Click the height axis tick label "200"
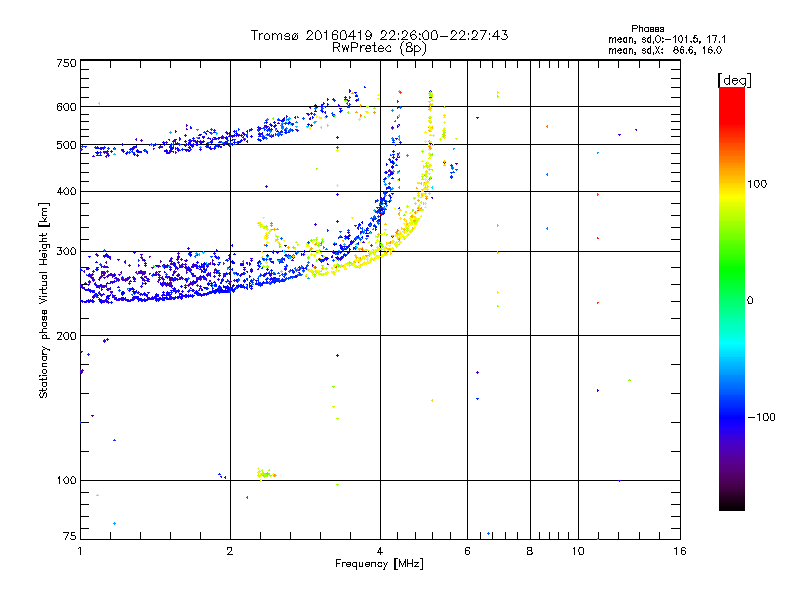Screen dimensions: 800x600 coord(66,336)
